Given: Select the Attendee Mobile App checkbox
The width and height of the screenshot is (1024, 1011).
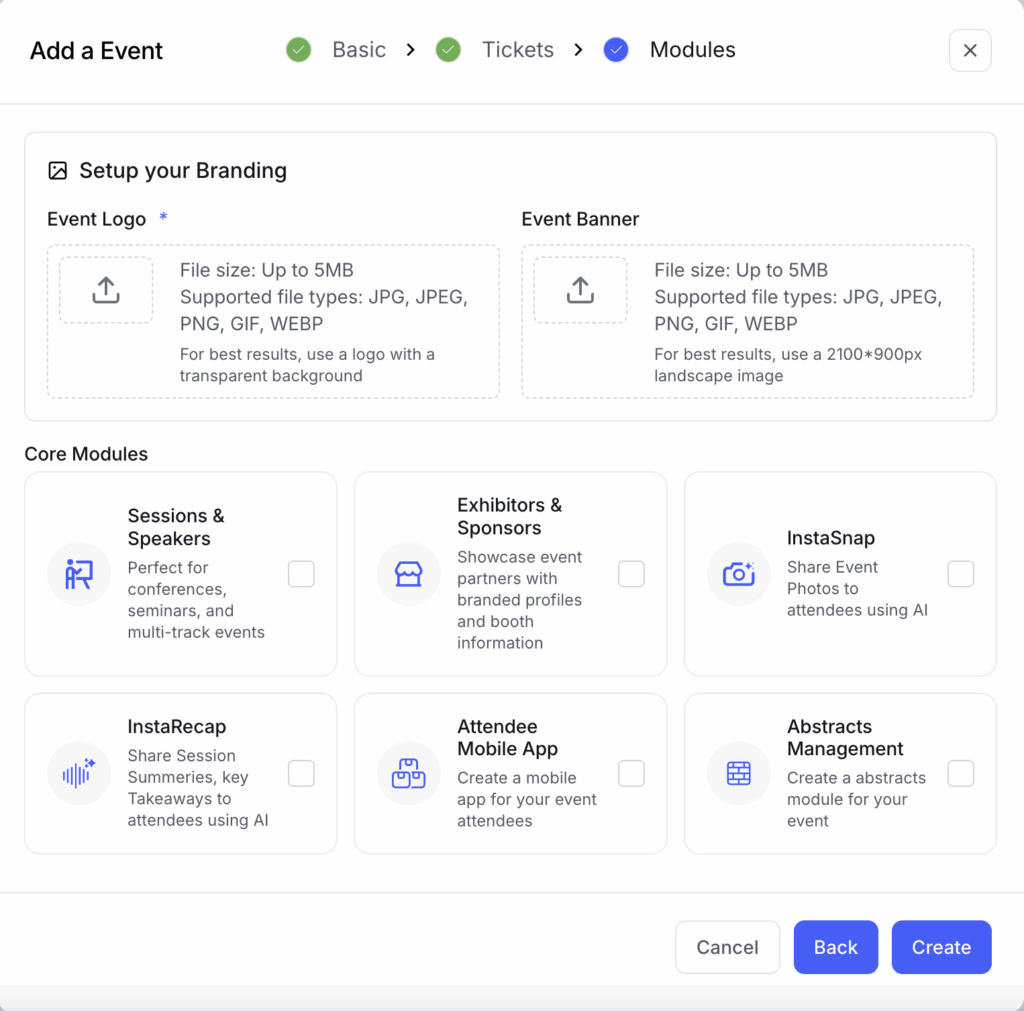Looking at the screenshot, I should click(631, 773).
